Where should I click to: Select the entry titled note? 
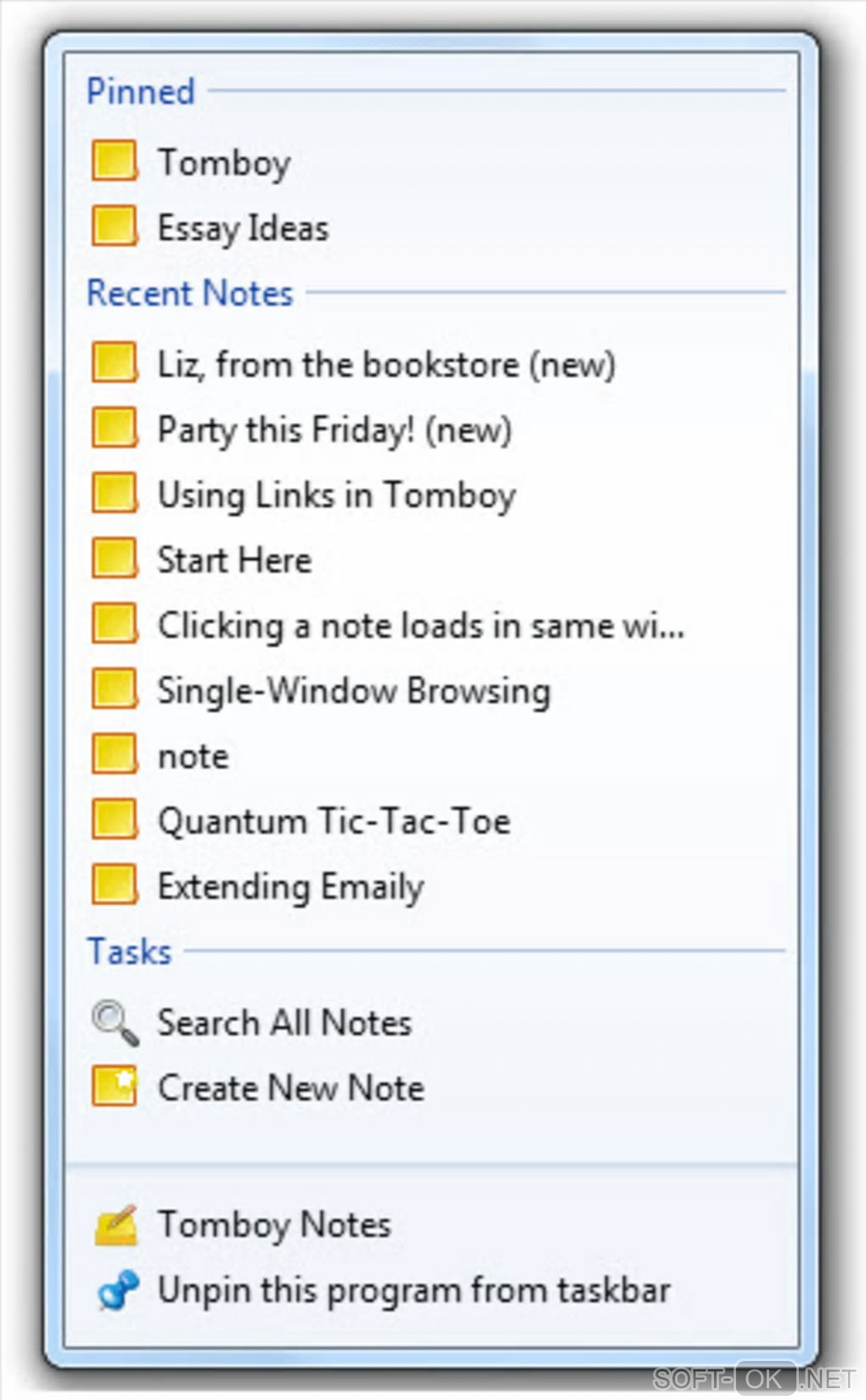click(x=194, y=756)
